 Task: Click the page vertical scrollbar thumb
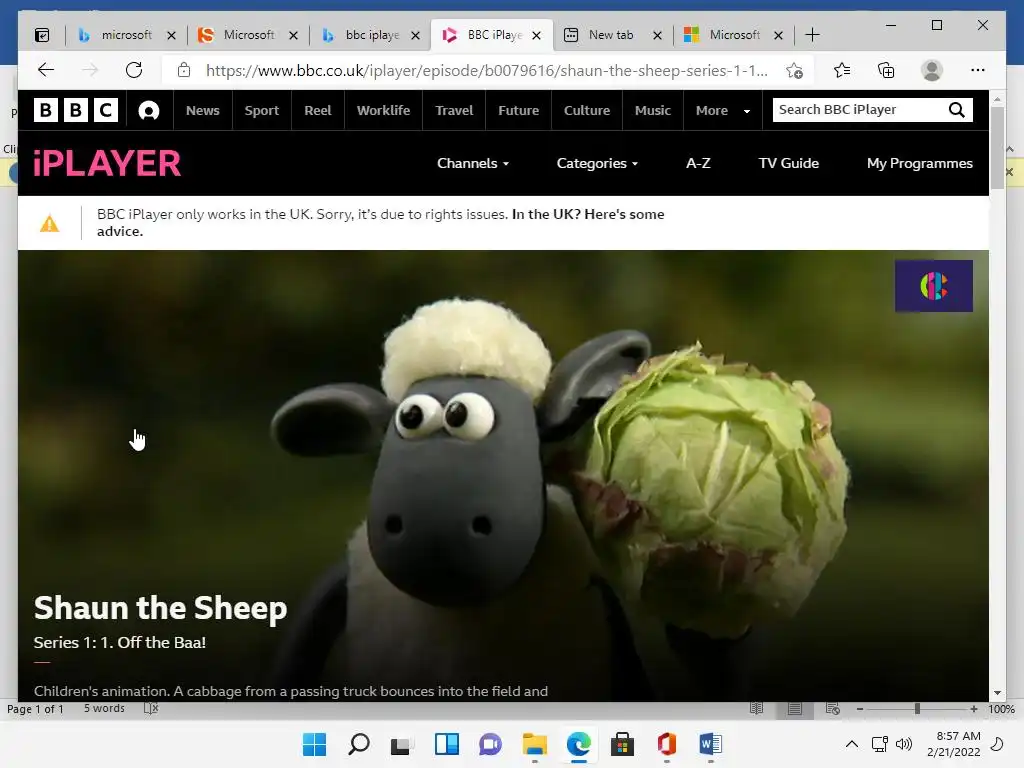coord(997,147)
